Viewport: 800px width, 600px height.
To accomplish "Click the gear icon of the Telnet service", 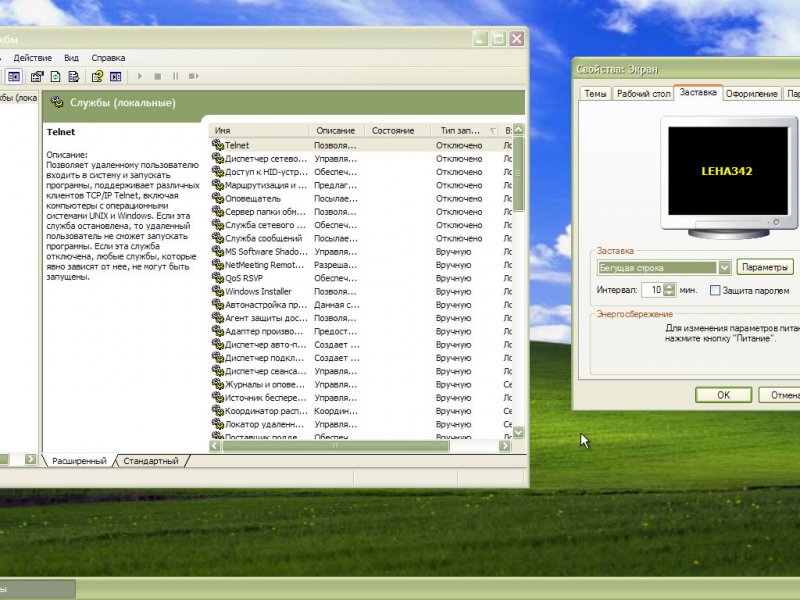I will pyautogui.click(x=218, y=145).
